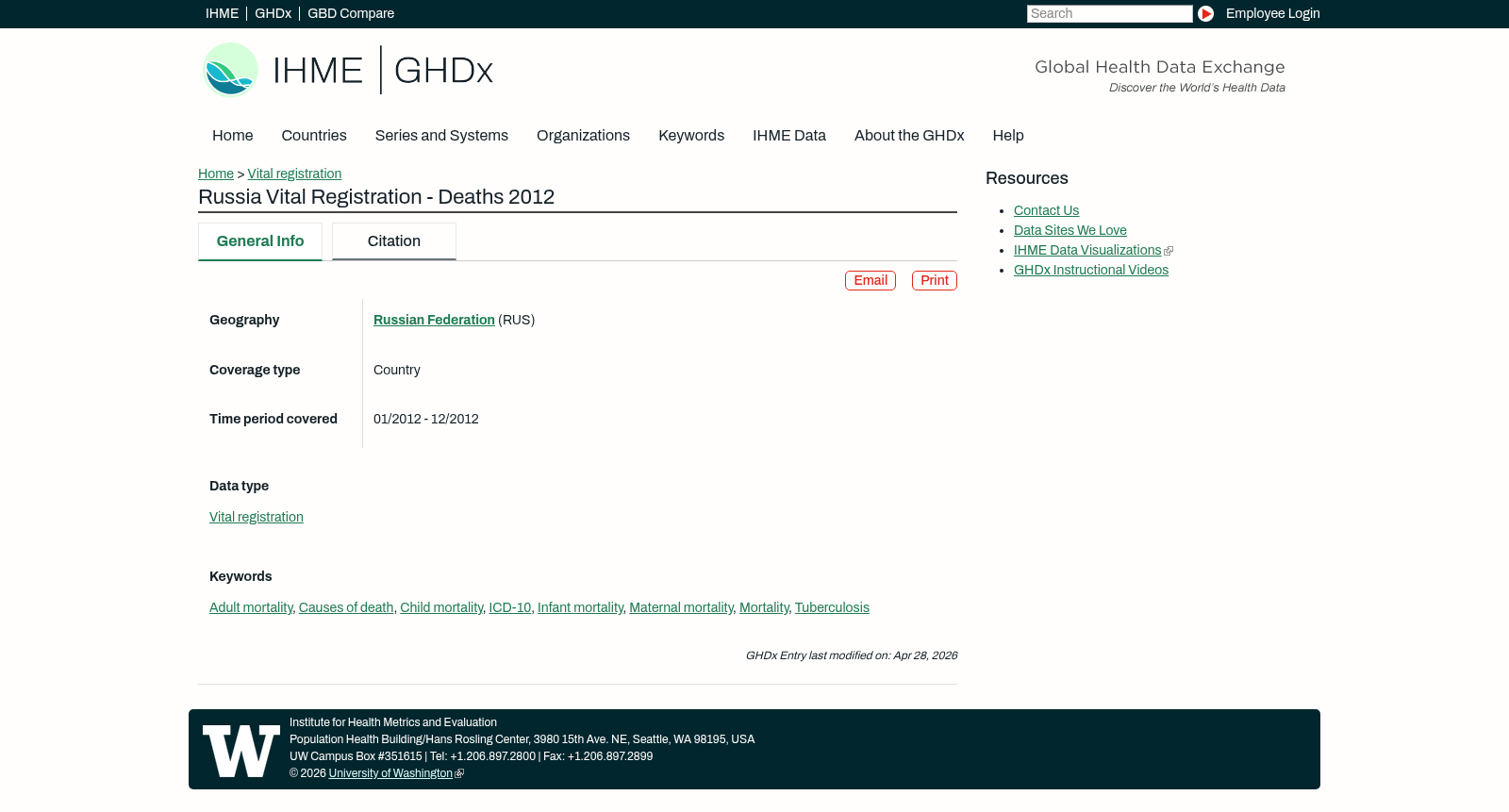This screenshot has width=1509, height=812.
Task: Open University of Washington footer link
Action: 390,773
